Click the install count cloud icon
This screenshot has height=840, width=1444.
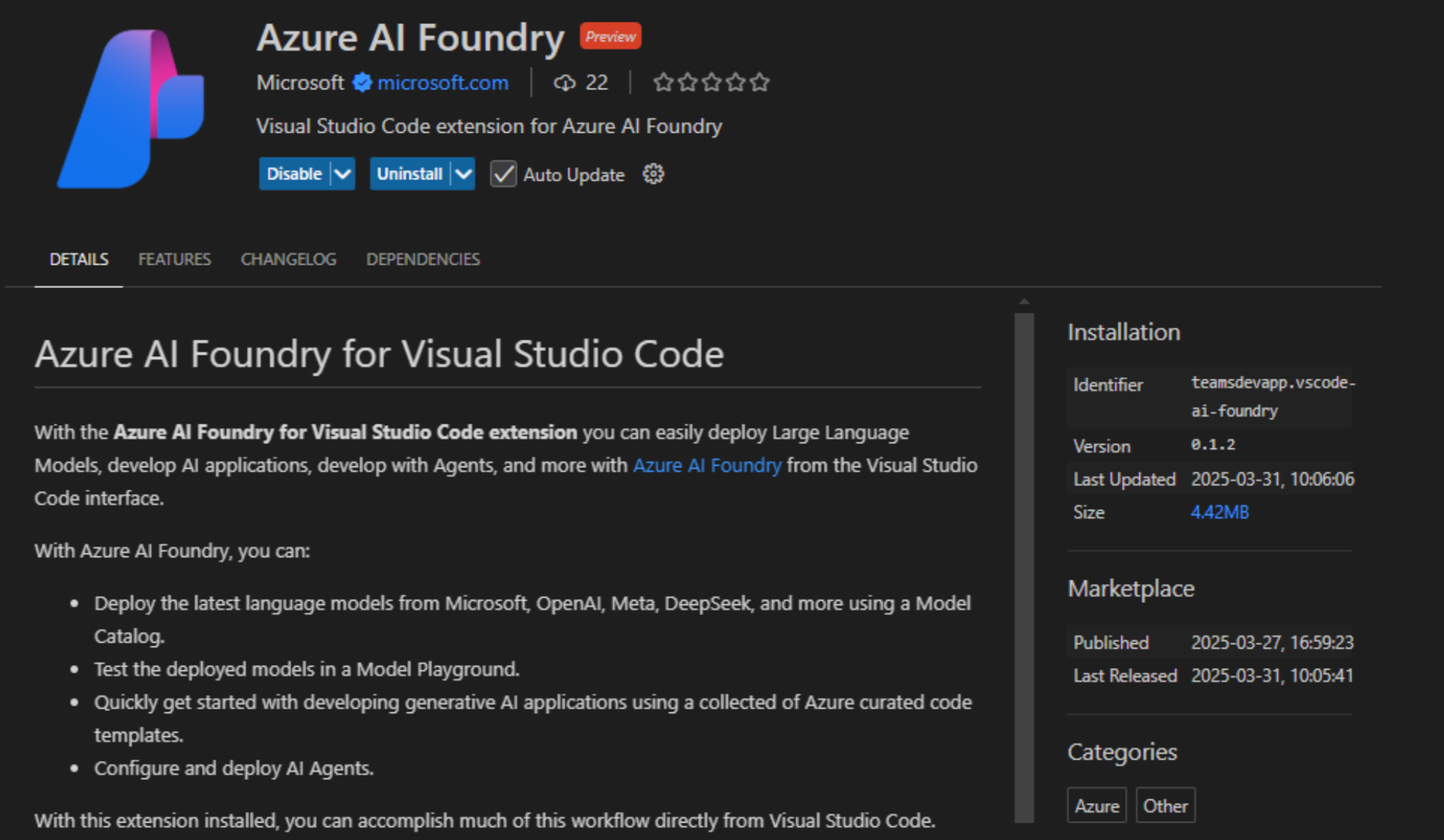[565, 83]
